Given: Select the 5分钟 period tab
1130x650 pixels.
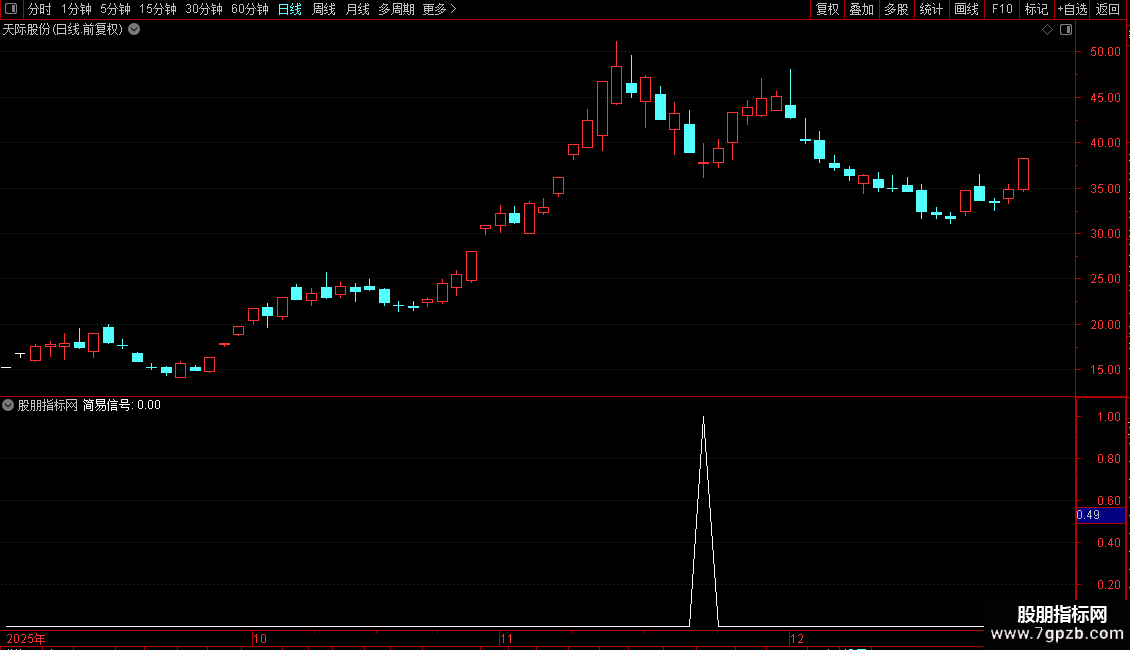Looking at the screenshot, I should (x=115, y=9).
